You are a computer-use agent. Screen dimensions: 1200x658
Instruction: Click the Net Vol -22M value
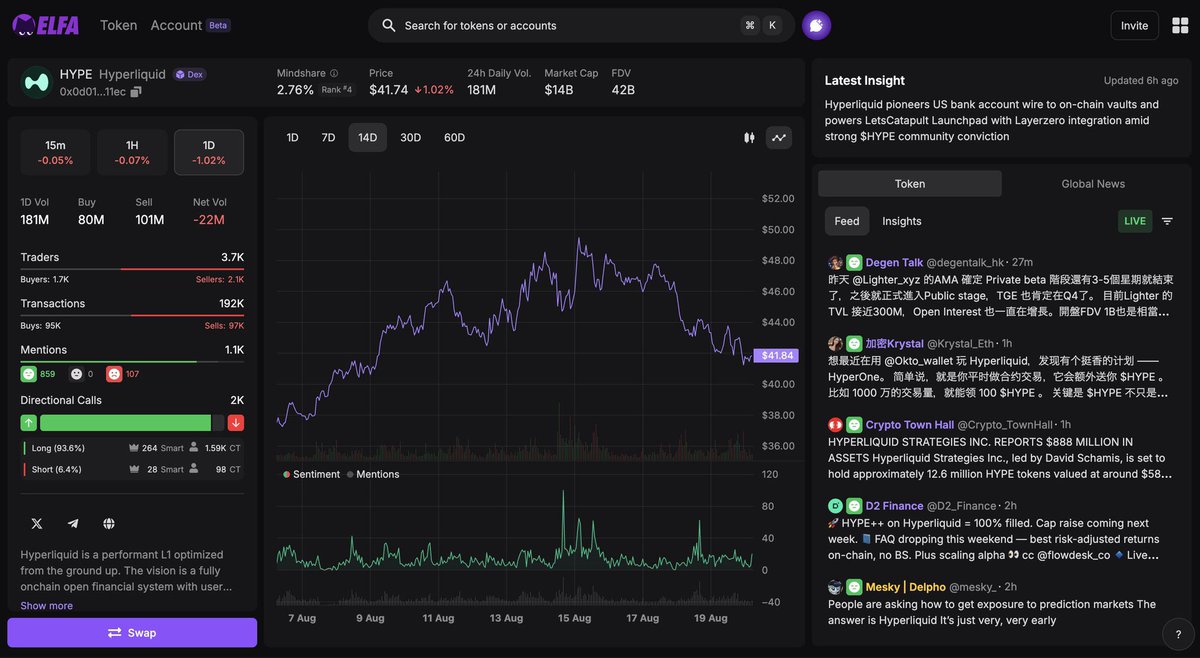pyautogui.click(x=209, y=220)
